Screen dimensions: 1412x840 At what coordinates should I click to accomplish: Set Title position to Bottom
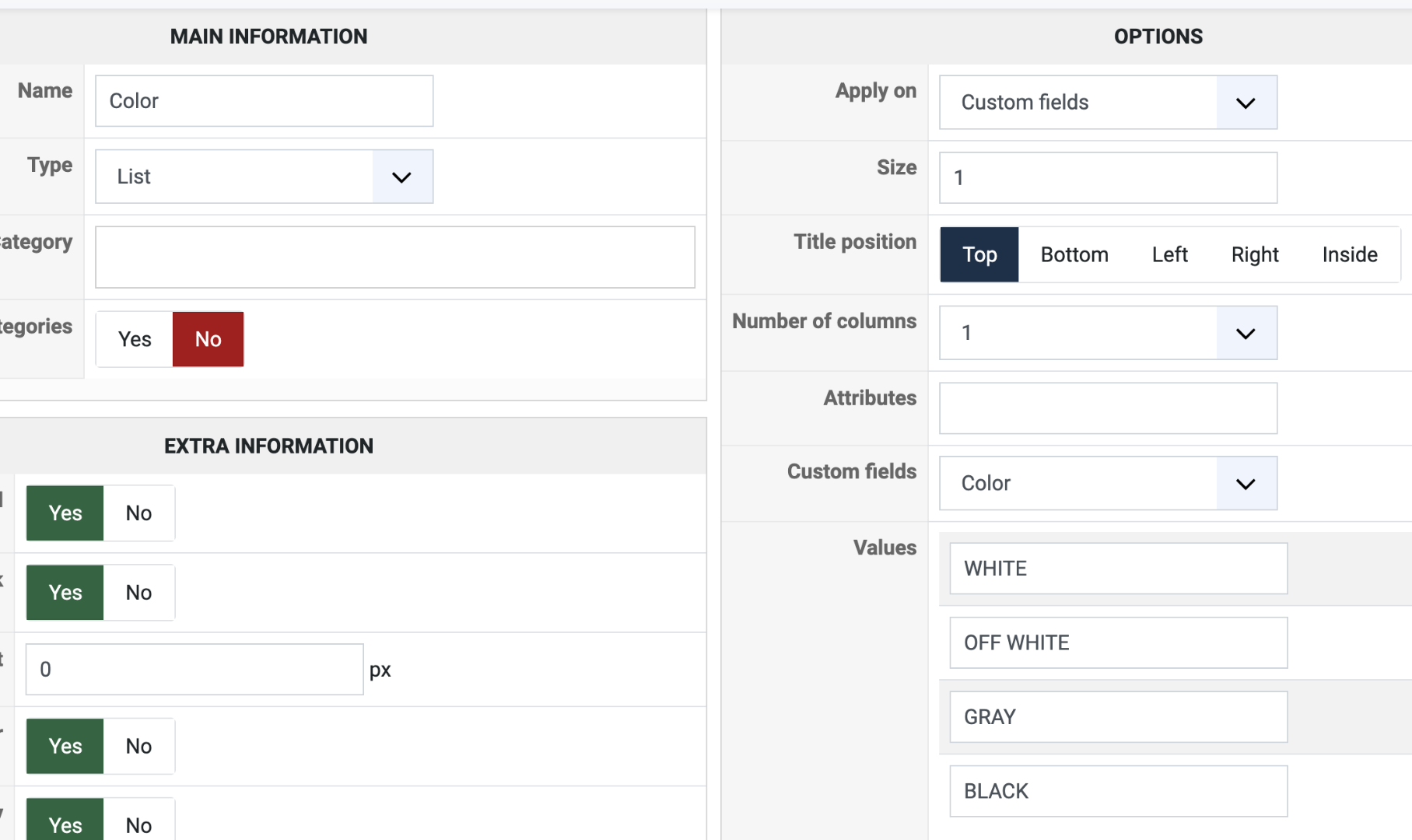point(1074,254)
